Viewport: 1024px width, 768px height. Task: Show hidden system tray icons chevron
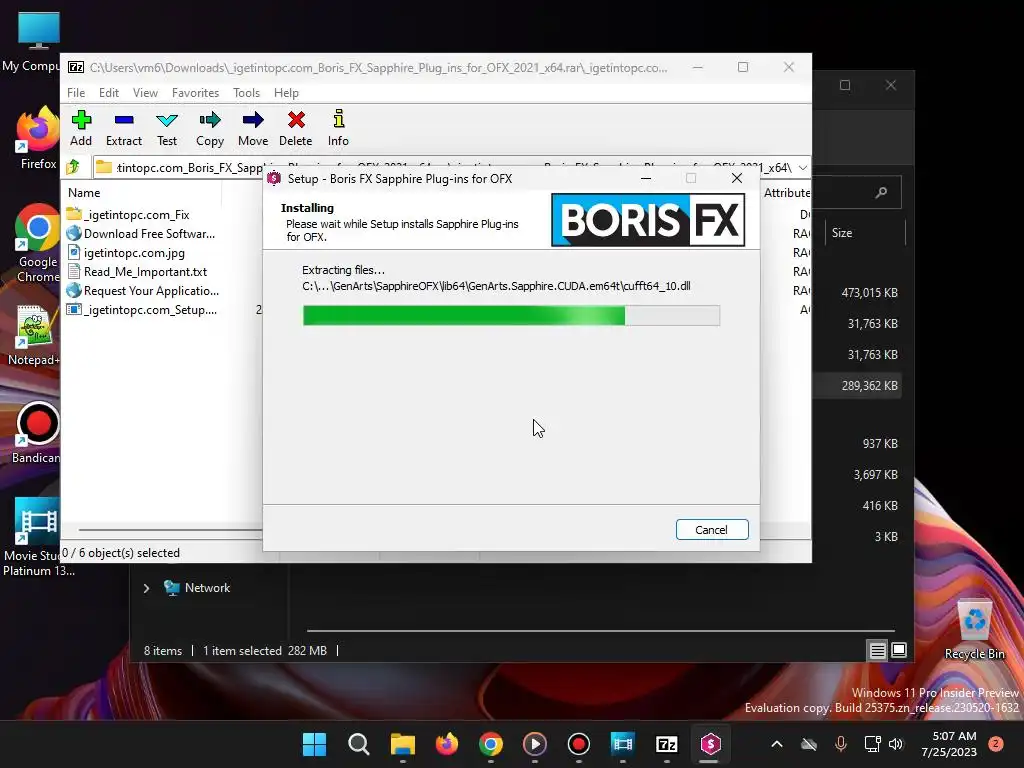click(x=776, y=744)
